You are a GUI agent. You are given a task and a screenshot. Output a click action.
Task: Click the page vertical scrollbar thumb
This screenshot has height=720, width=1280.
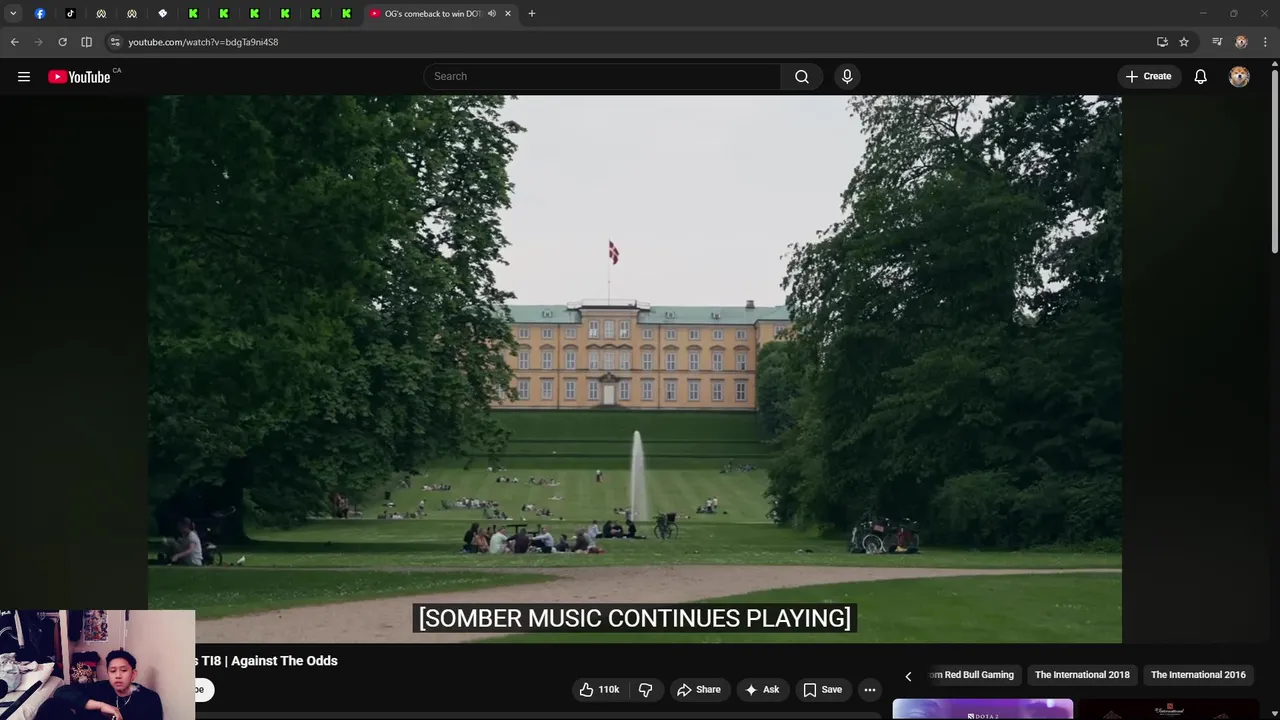[1274, 163]
